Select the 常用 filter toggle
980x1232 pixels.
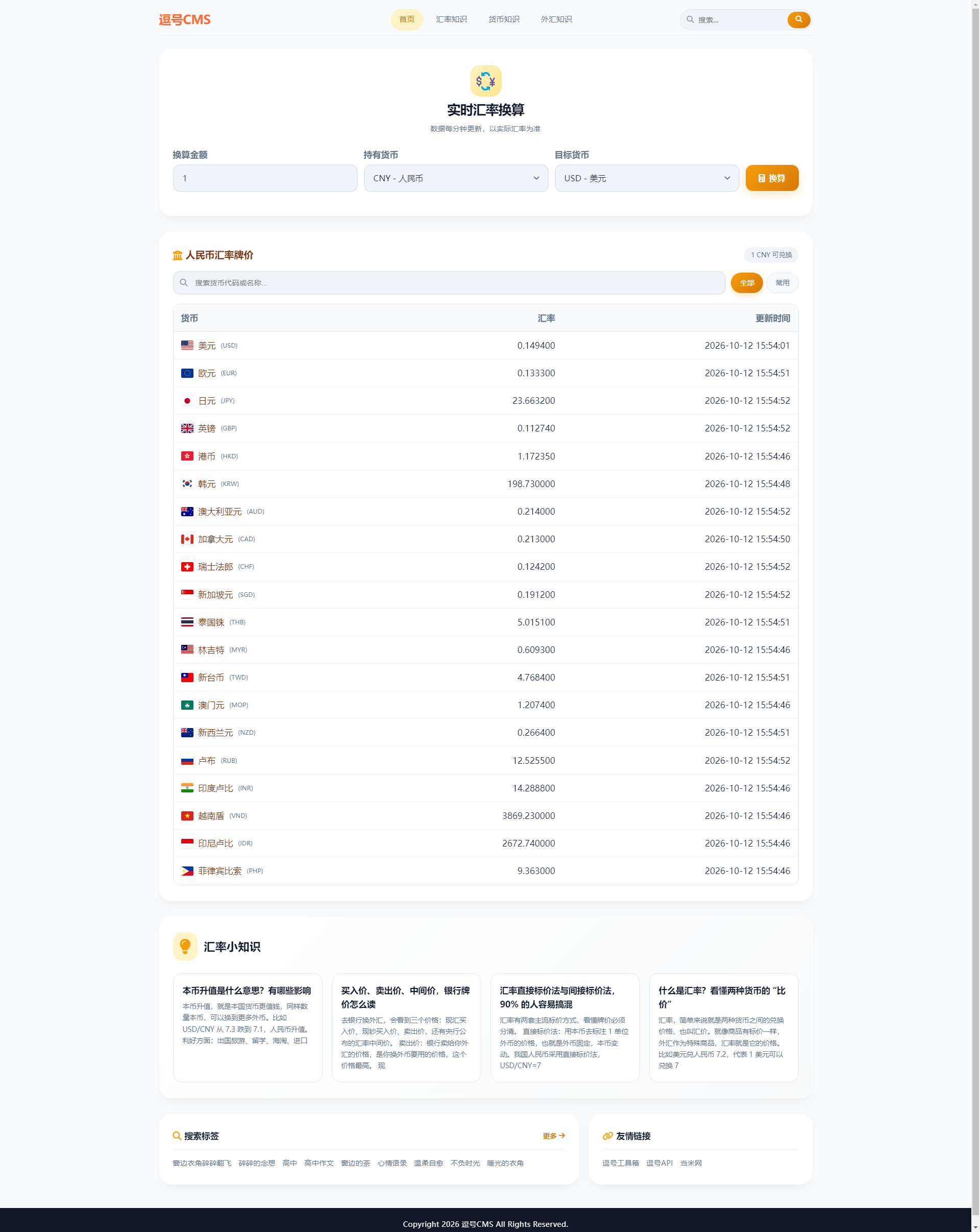(782, 283)
